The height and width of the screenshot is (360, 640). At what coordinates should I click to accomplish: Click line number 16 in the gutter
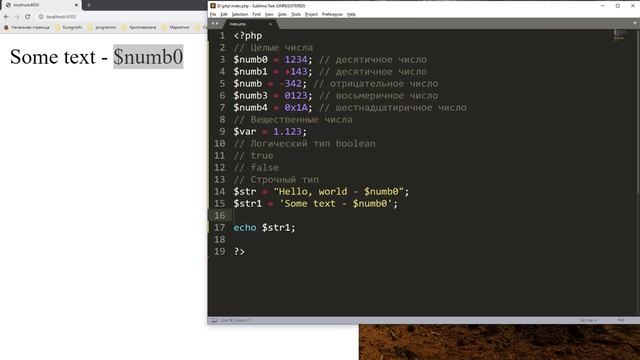click(220, 216)
